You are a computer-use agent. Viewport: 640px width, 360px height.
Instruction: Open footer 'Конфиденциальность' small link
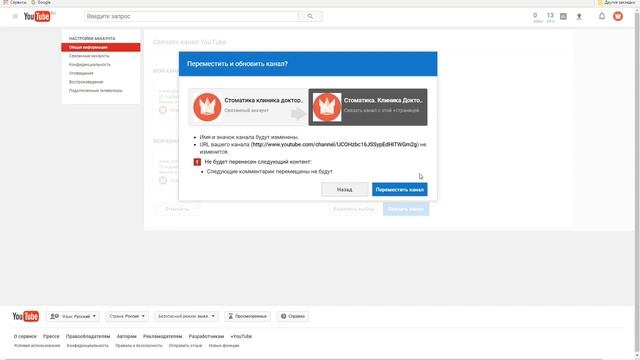(88, 346)
